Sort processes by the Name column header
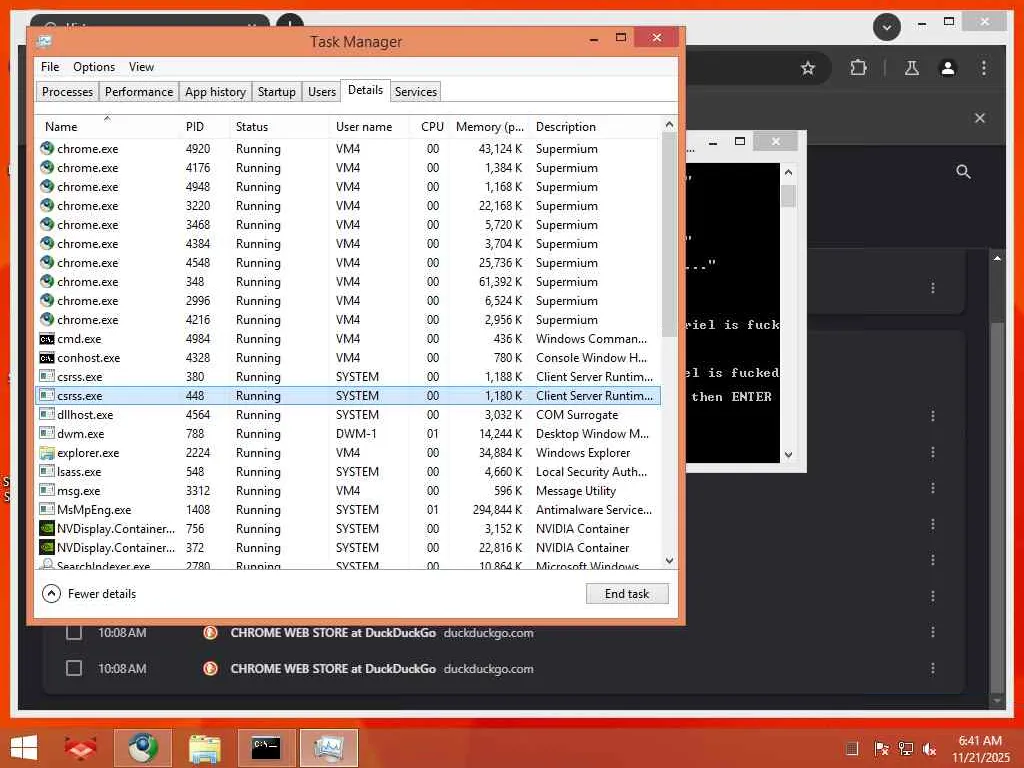The height and width of the screenshot is (768, 1024). pos(61,127)
